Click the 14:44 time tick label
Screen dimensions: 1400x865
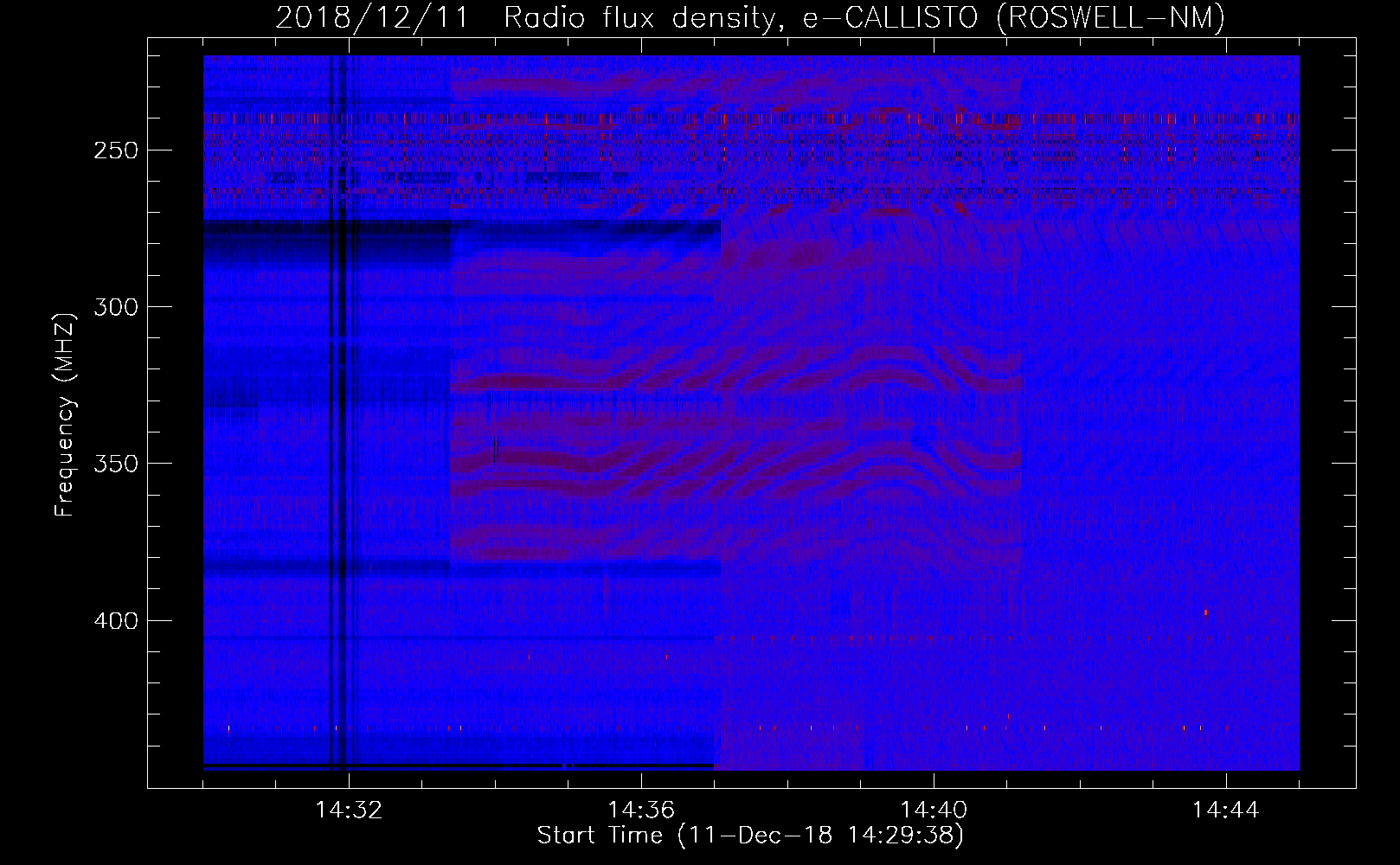coord(1226,811)
